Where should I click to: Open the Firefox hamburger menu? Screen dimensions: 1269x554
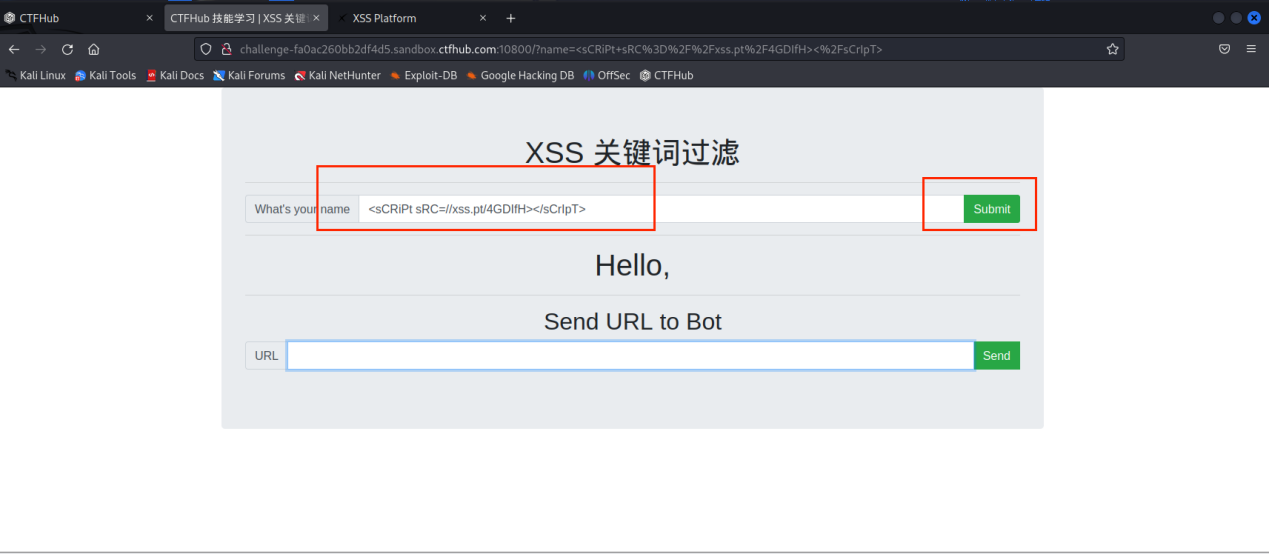point(1251,49)
